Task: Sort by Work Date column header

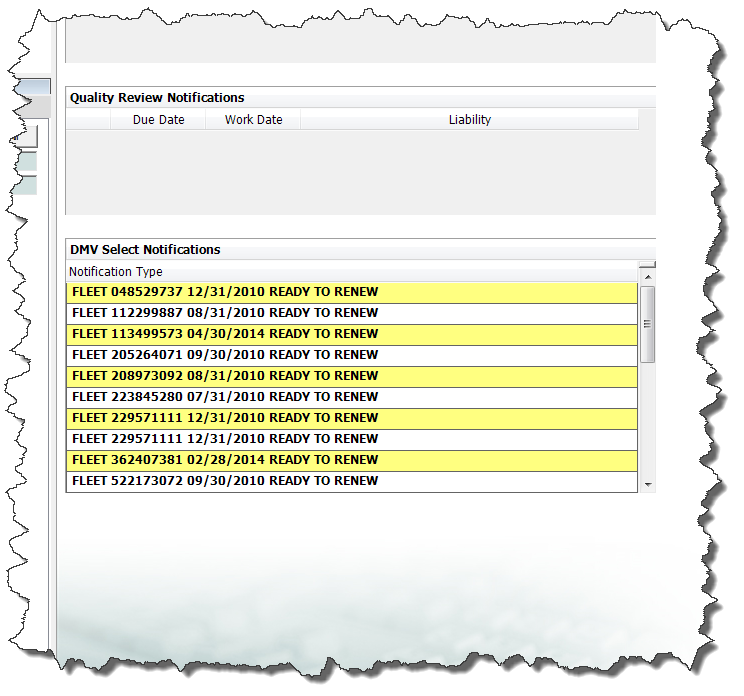Action: (253, 120)
